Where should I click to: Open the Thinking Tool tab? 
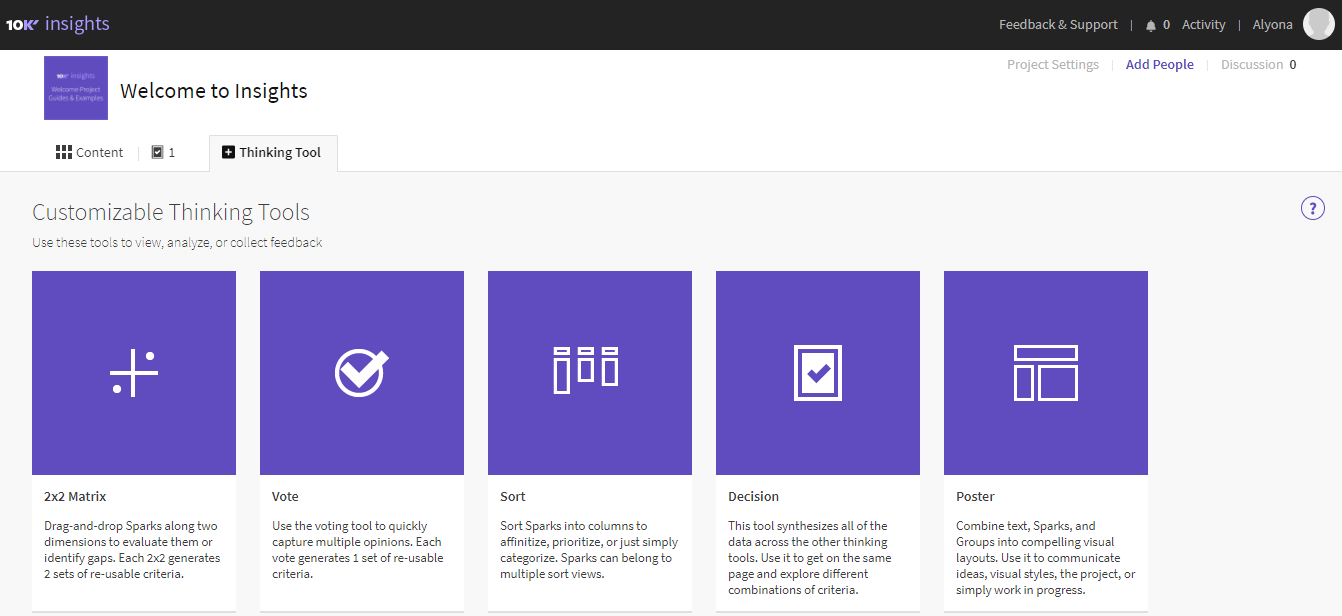click(x=273, y=153)
